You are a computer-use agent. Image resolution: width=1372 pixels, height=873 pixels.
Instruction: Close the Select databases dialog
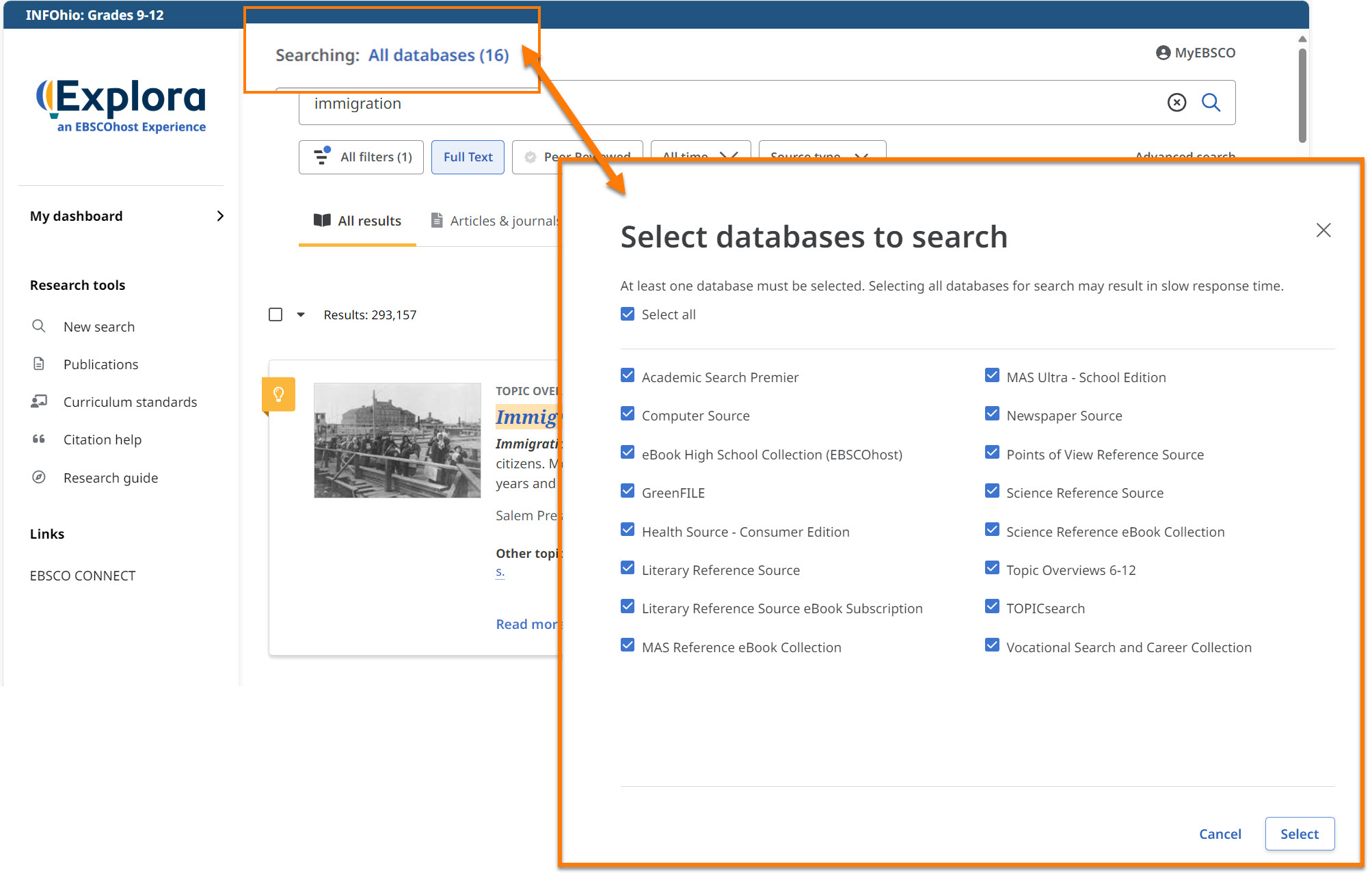click(1323, 230)
